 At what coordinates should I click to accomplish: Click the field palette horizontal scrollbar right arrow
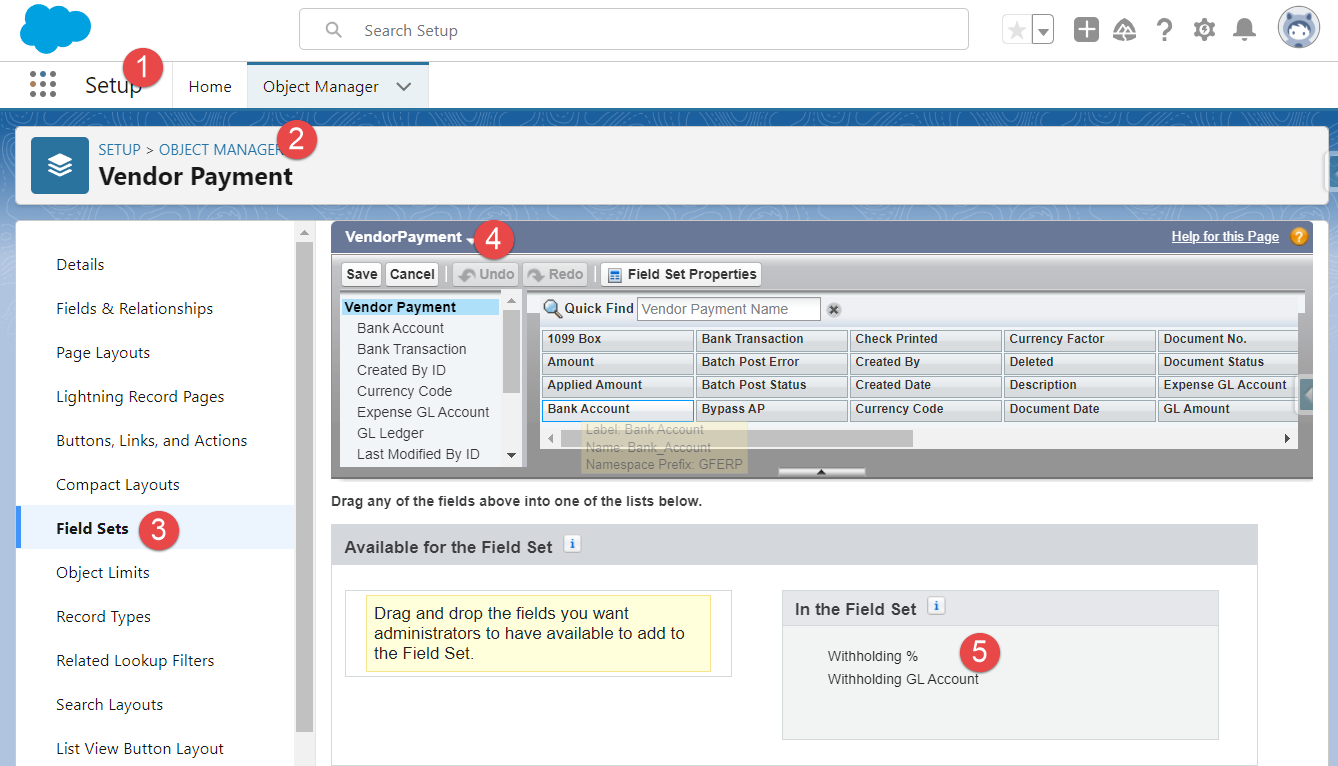[1288, 439]
